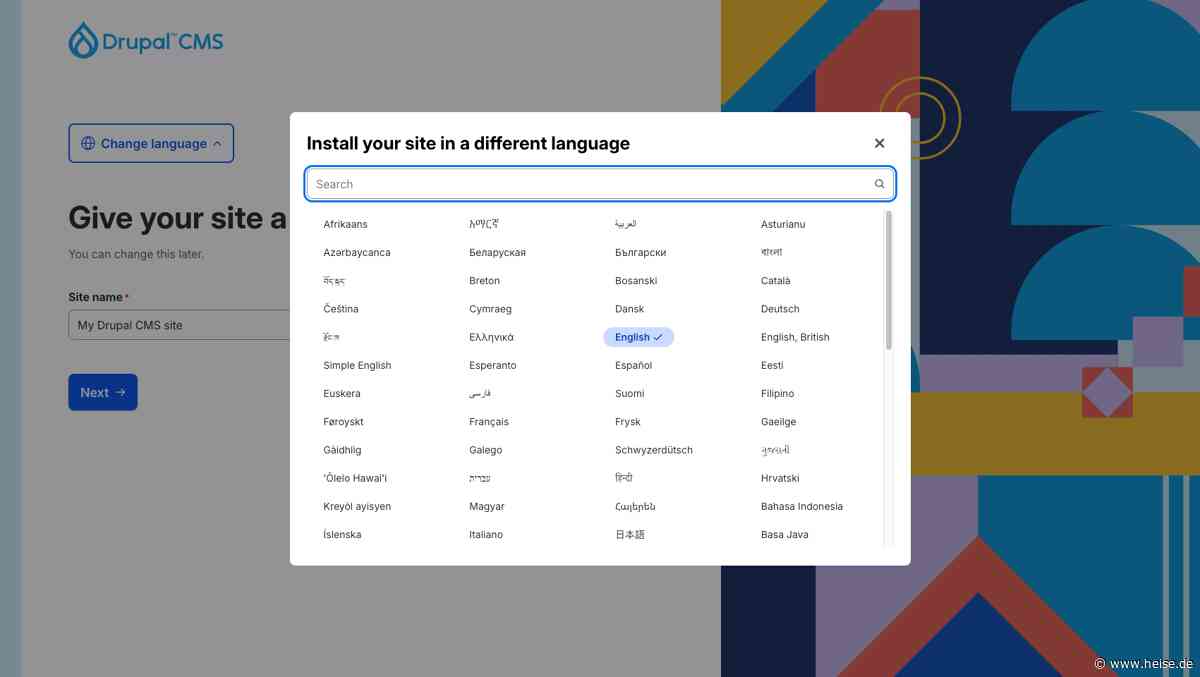Screen dimensions: 1200x677
Task: Pick Frysk language
Action: pyautogui.click(x=628, y=422)
